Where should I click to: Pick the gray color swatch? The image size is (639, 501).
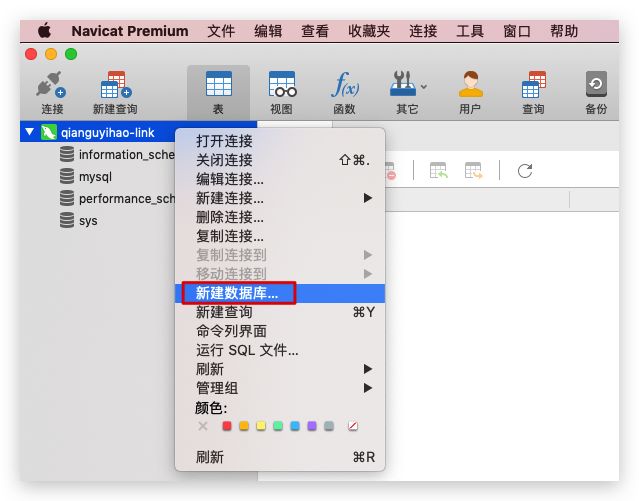coord(329,426)
